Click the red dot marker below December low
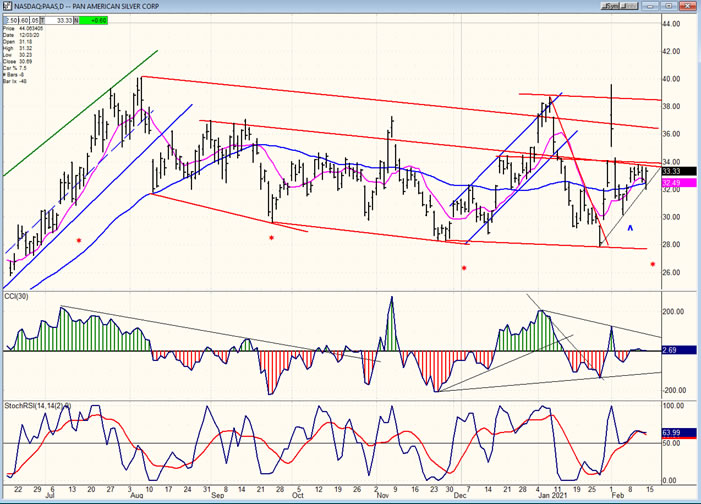The image size is (701, 504). point(464,268)
